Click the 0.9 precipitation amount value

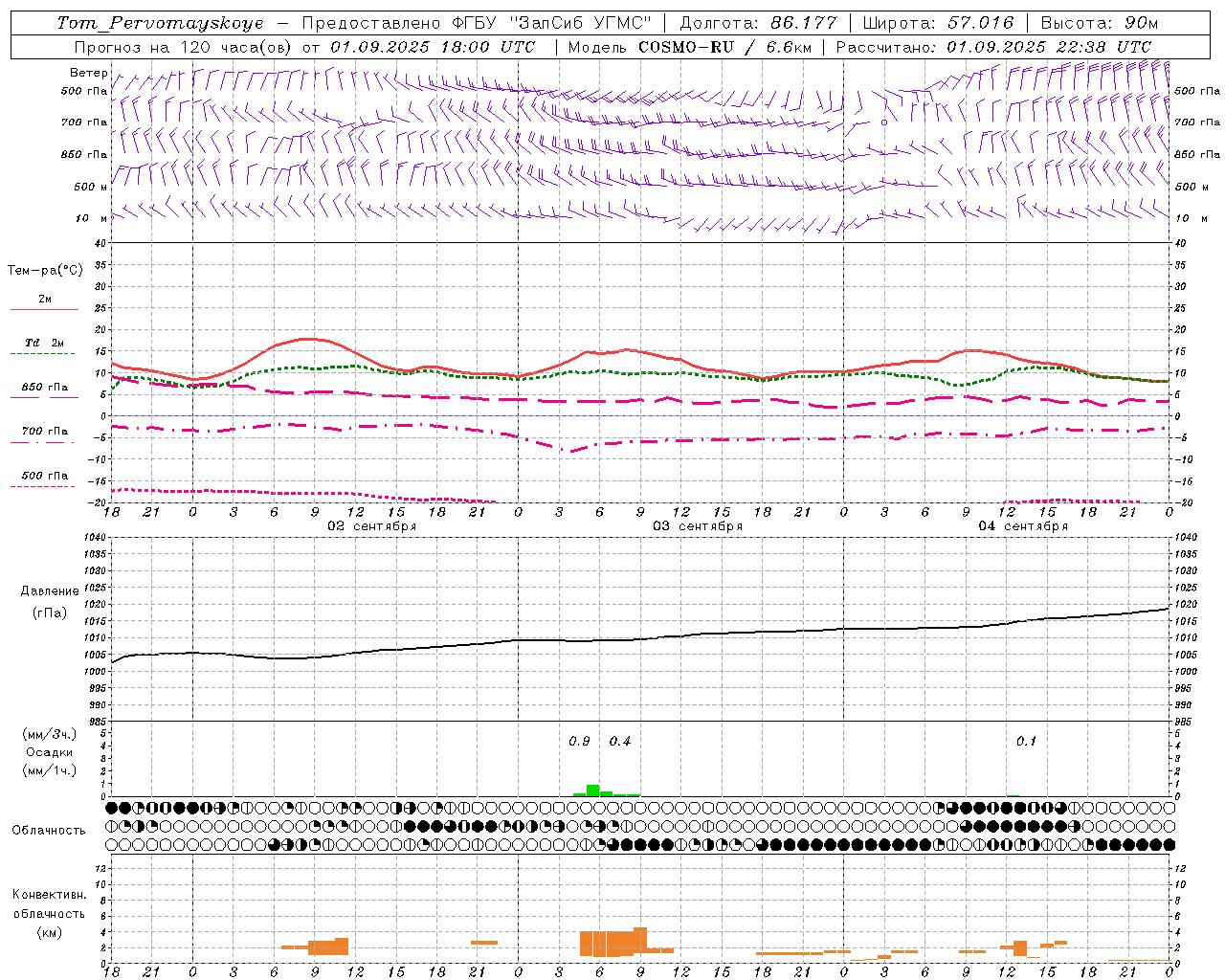coord(579,742)
